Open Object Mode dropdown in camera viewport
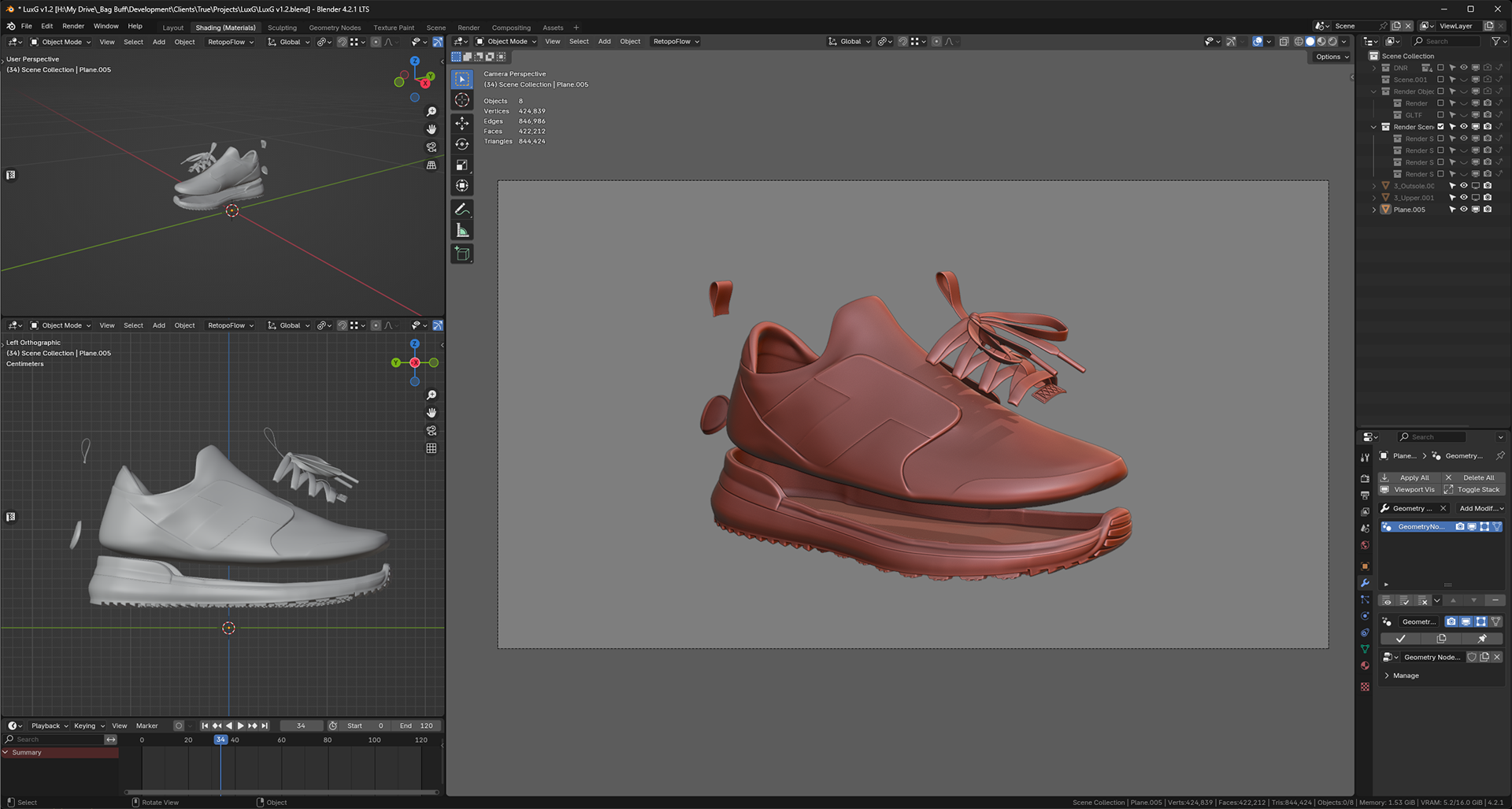 click(x=506, y=42)
